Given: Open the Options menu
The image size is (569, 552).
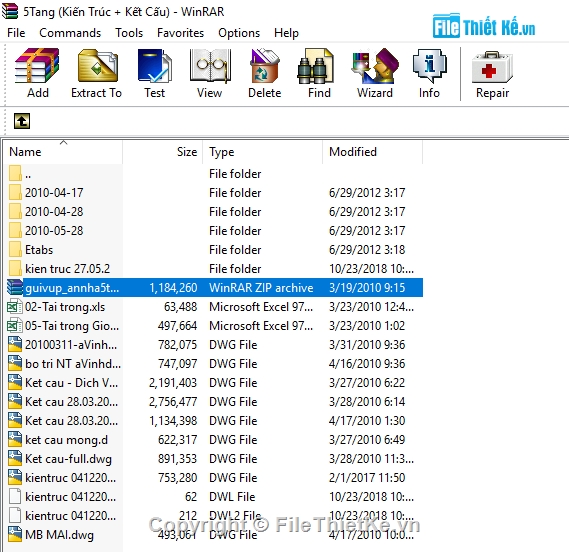Looking at the screenshot, I should coord(239,33).
